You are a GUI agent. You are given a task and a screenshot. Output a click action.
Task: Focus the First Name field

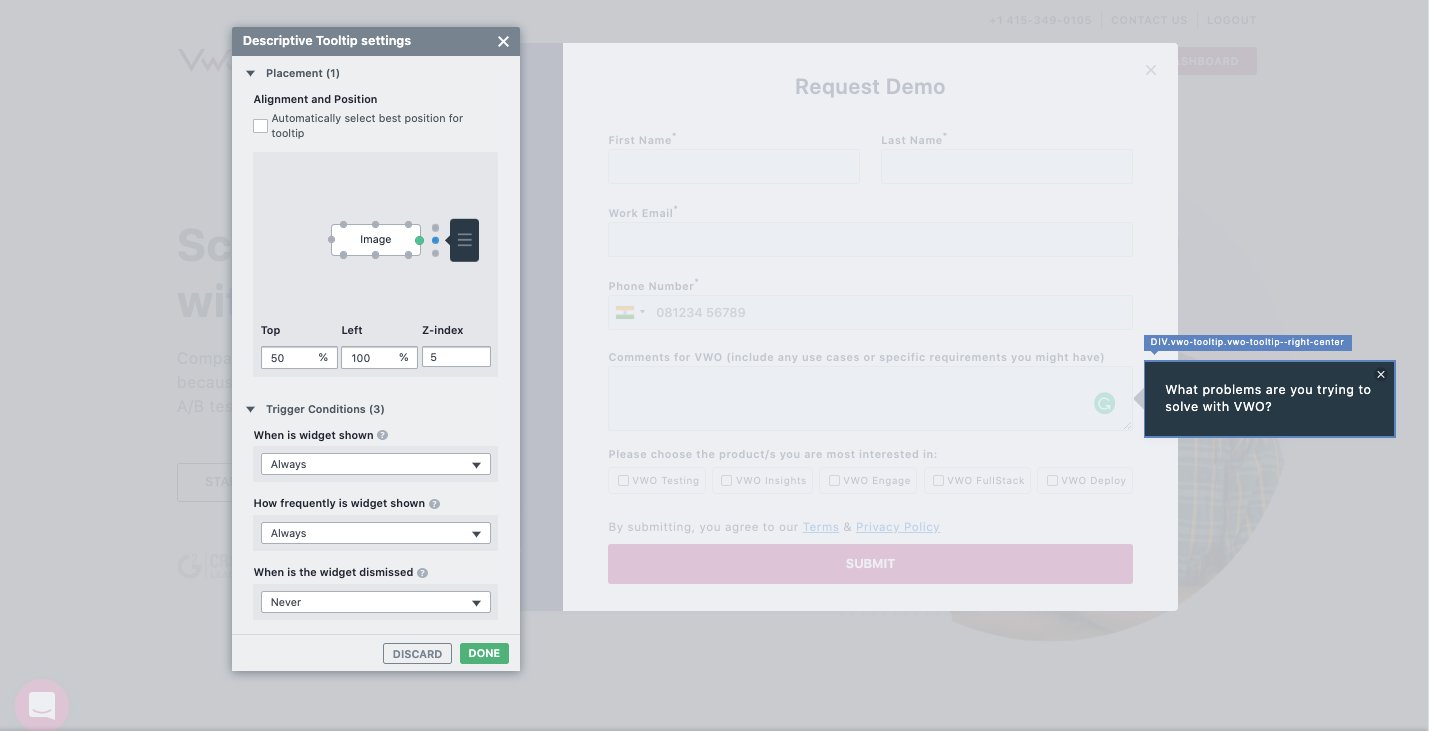click(x=734, y=166)
